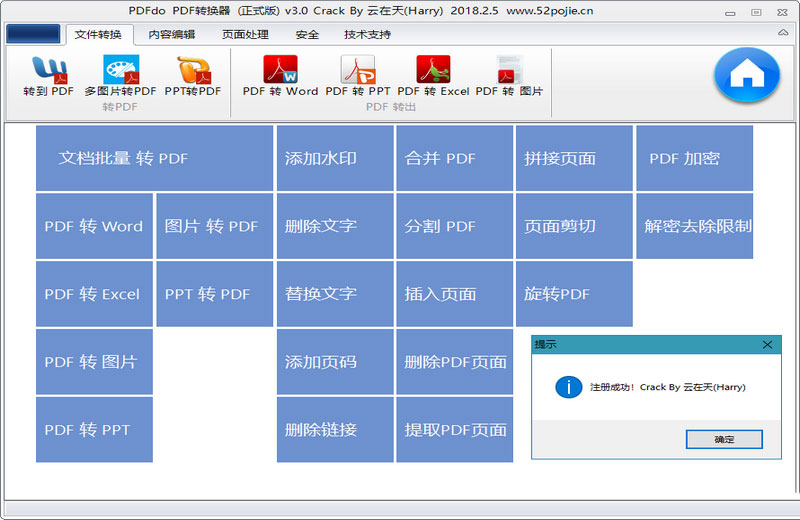The width and height of the screenshot is (800, 520).
Task: Collapse the ribbon with the arrow icon
Action: 783,33
